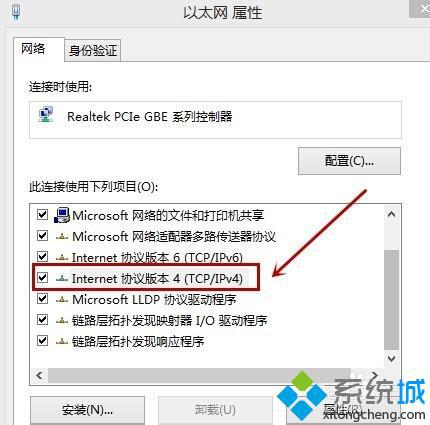Screen dimensions: 430x425
Task: Click the Internet Protocol Version 4 item icon
Action: point(62,278)
